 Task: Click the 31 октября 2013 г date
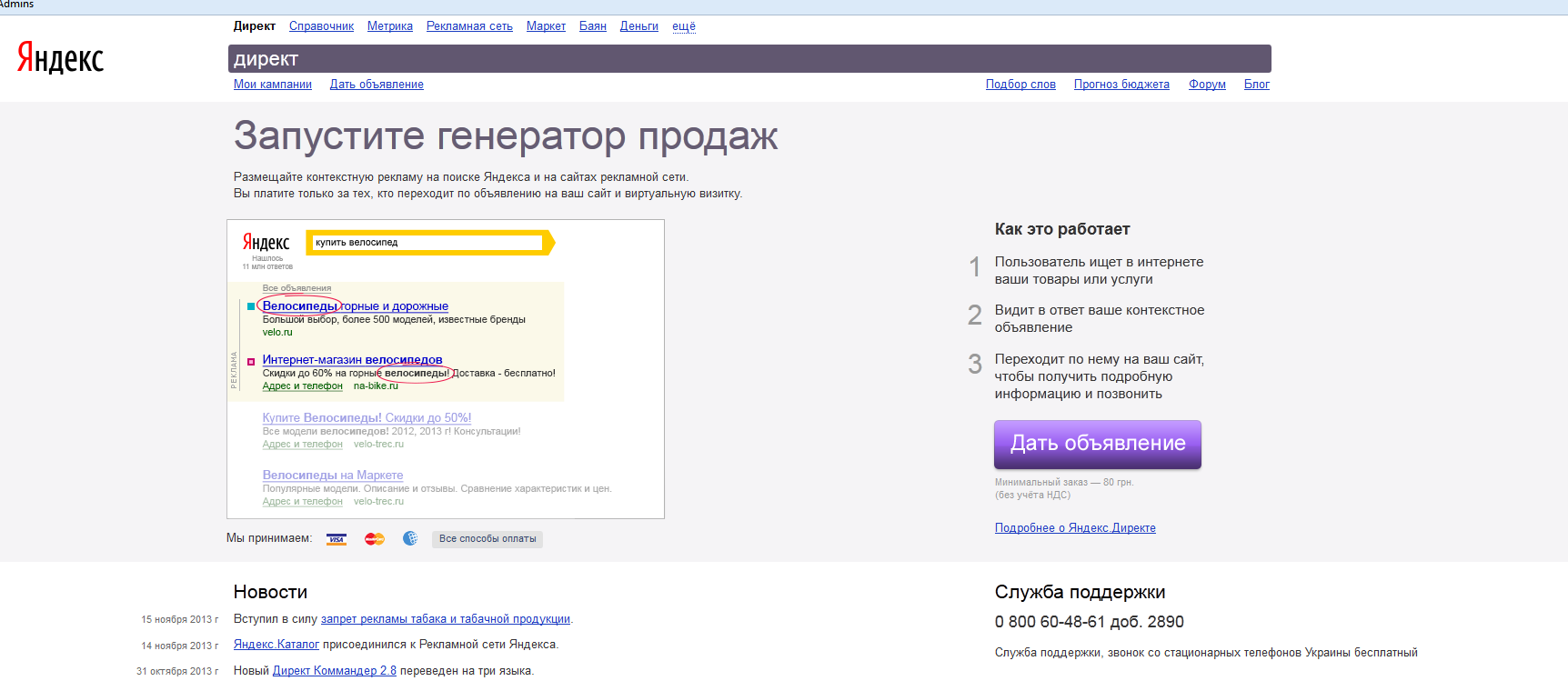click(177, 672)
